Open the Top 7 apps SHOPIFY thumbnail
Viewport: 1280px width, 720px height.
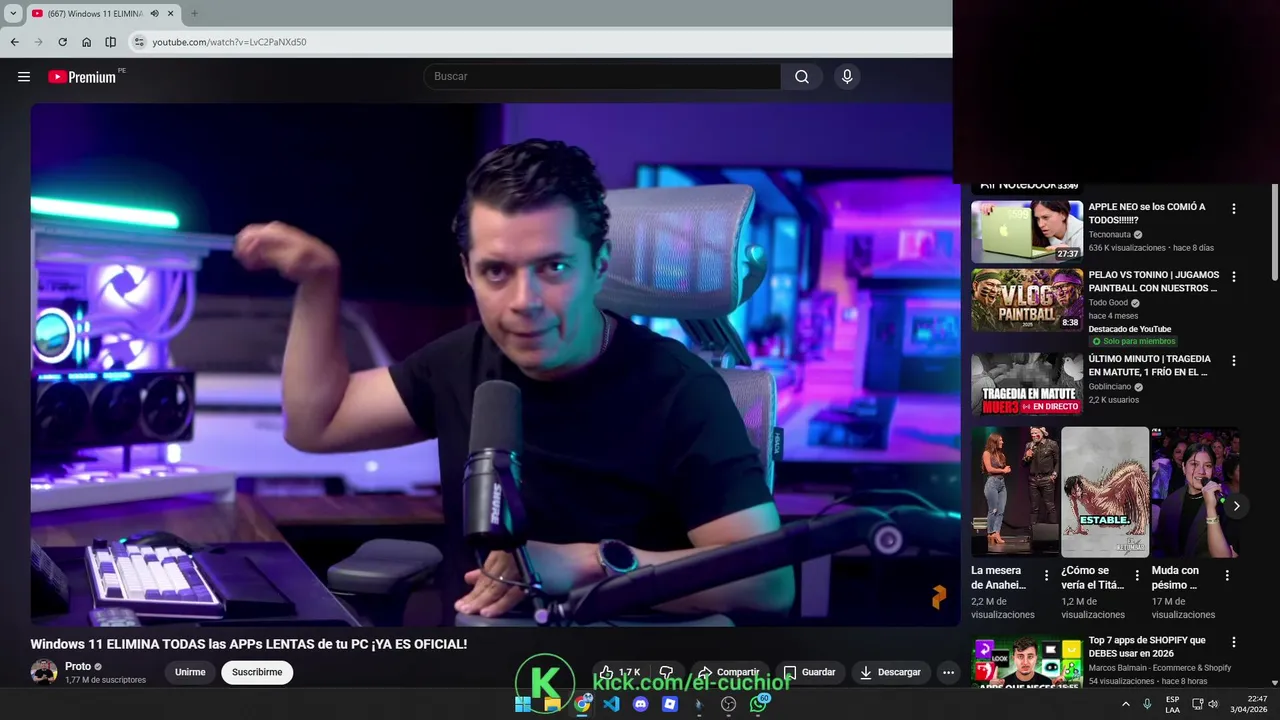[1027, 661]
